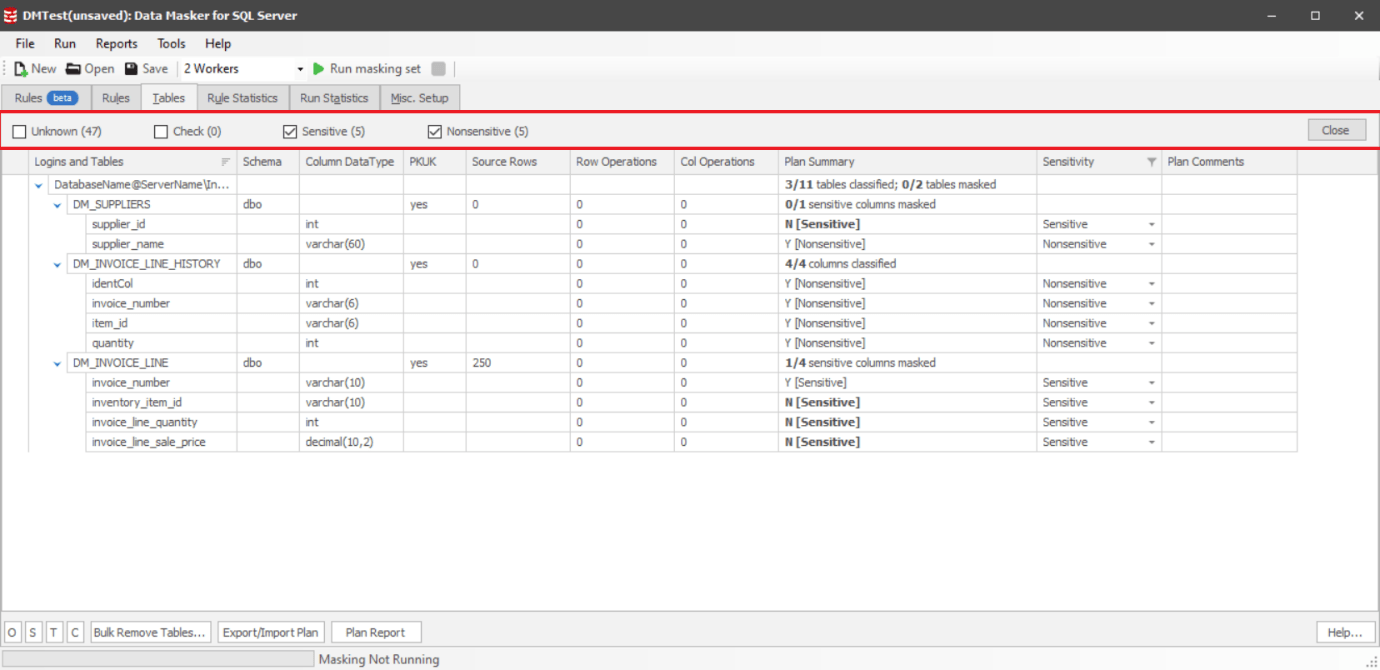Enable the Check (0) checkbox
Viewport: 1380px width, 670px height.
[x=161, y=131]
